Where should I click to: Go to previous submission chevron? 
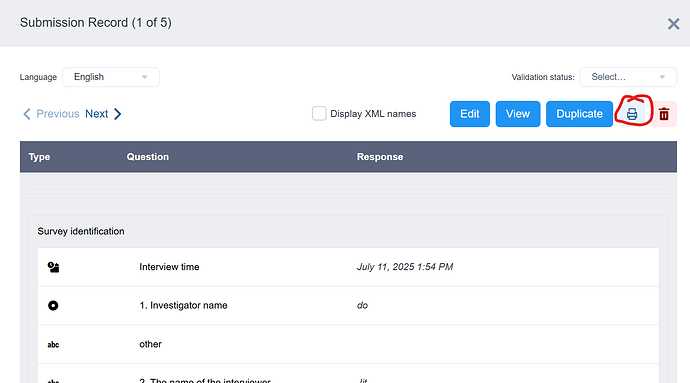[27, 114]
